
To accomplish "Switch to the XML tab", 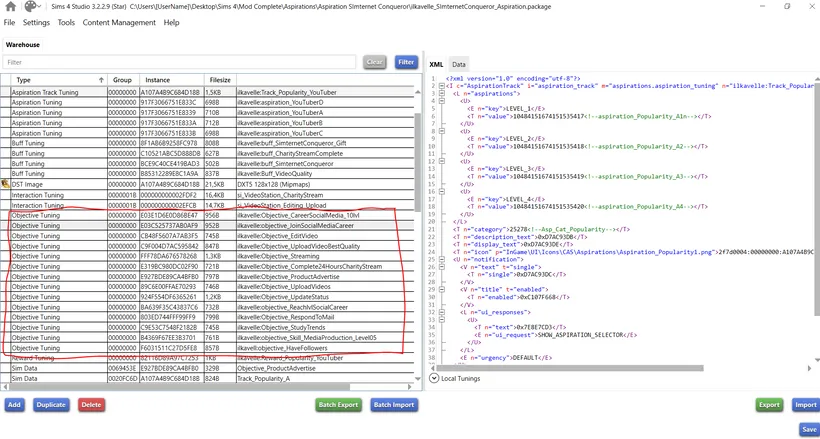I will point(436,64).
